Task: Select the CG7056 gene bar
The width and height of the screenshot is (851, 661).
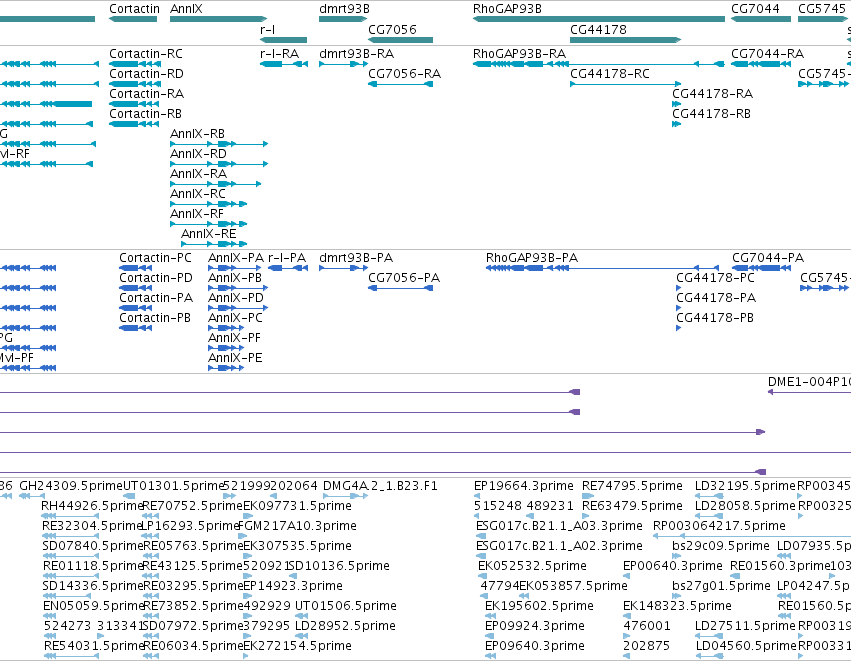Action: click(x=401, y=40)
